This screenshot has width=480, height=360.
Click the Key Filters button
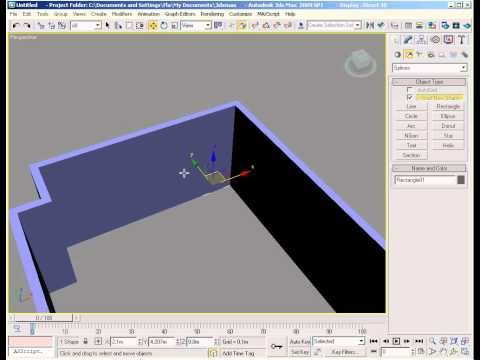point(344,352)
